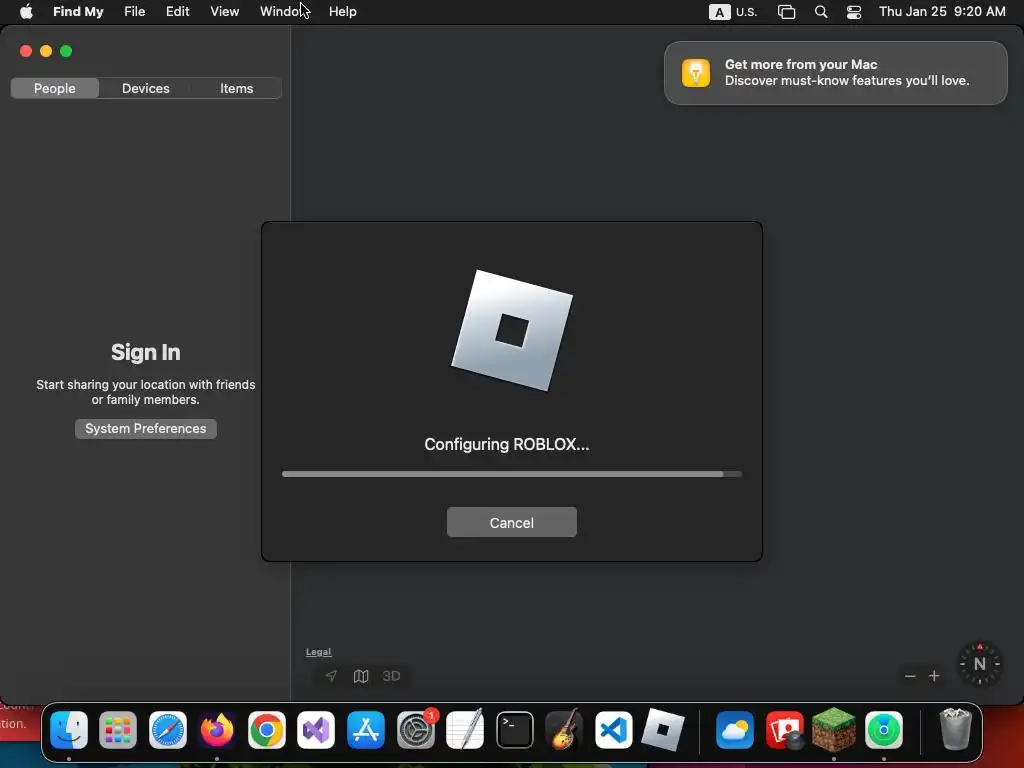
Task: Open the Window menu
Action: [284, 12]
